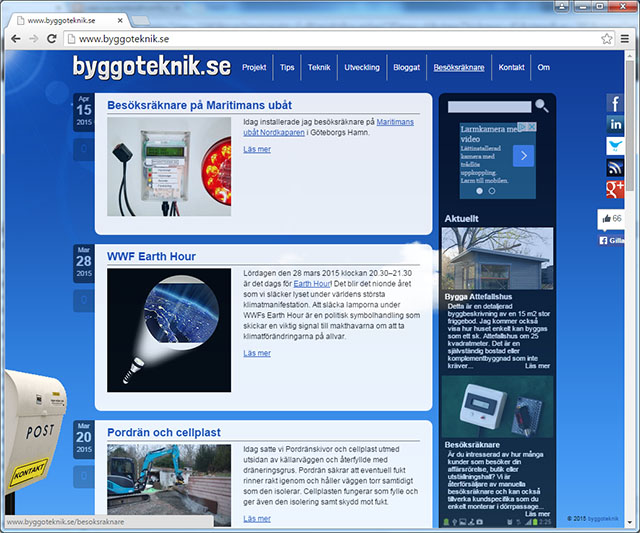Open the WWF Earth Hour post title

(x=151, y=256)
